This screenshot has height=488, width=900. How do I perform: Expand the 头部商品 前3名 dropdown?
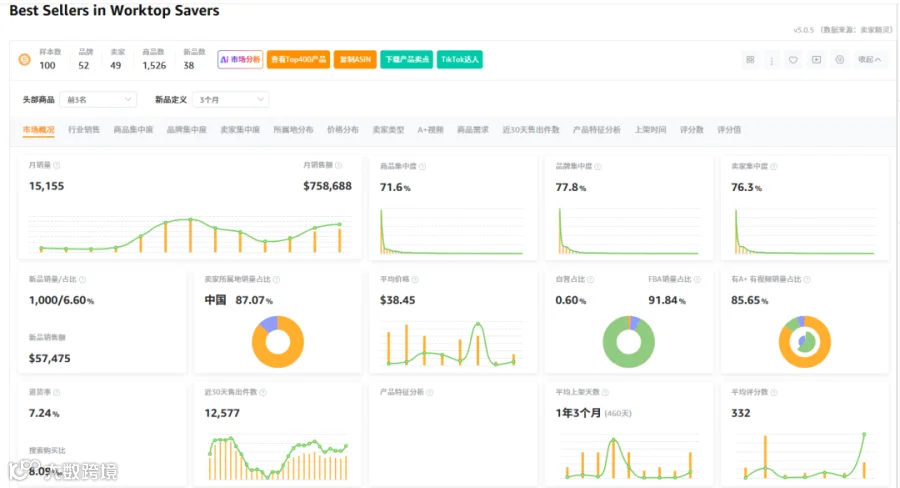coord(98,99)
